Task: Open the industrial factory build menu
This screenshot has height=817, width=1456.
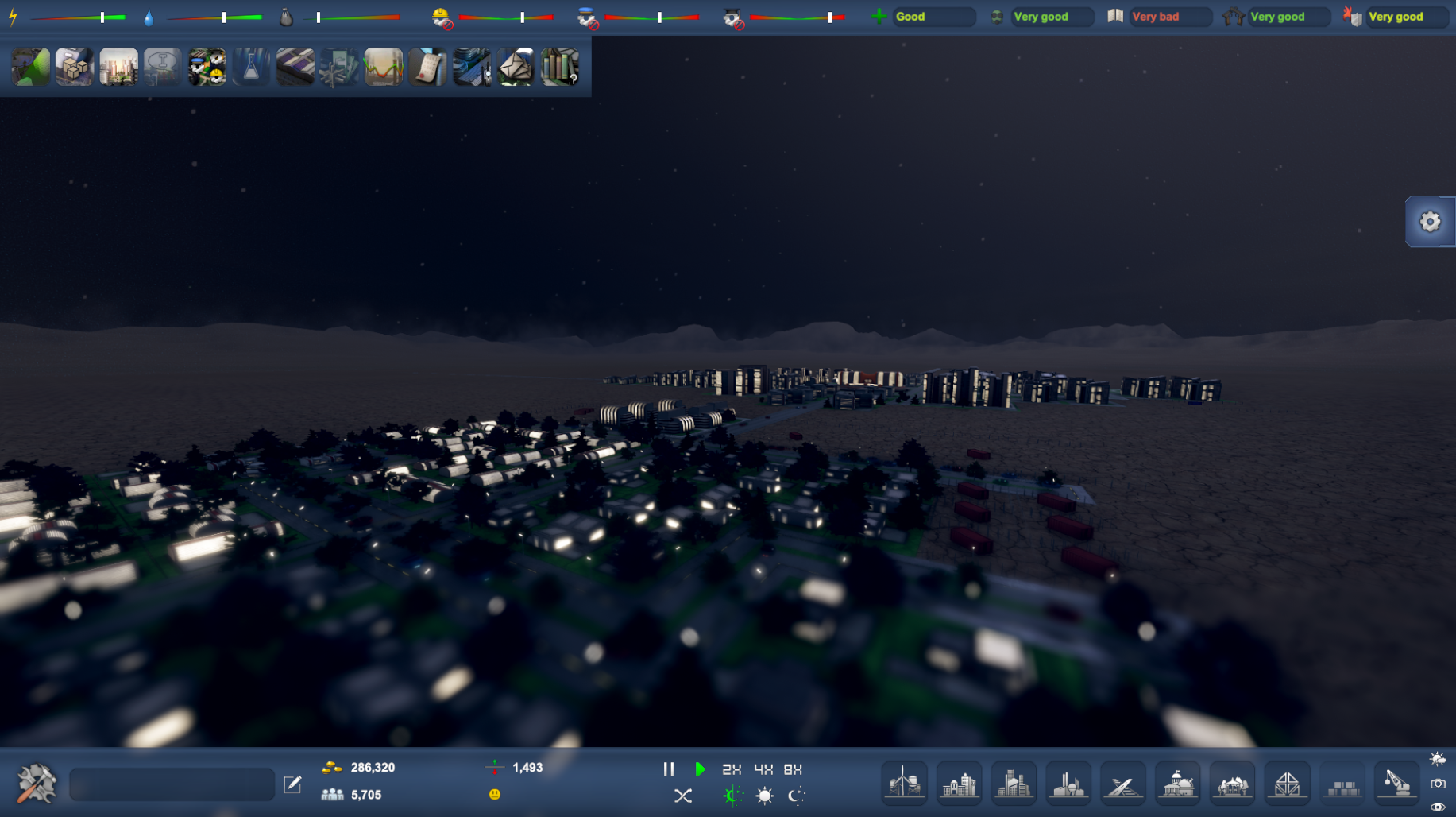Action: click(1069, 784)
